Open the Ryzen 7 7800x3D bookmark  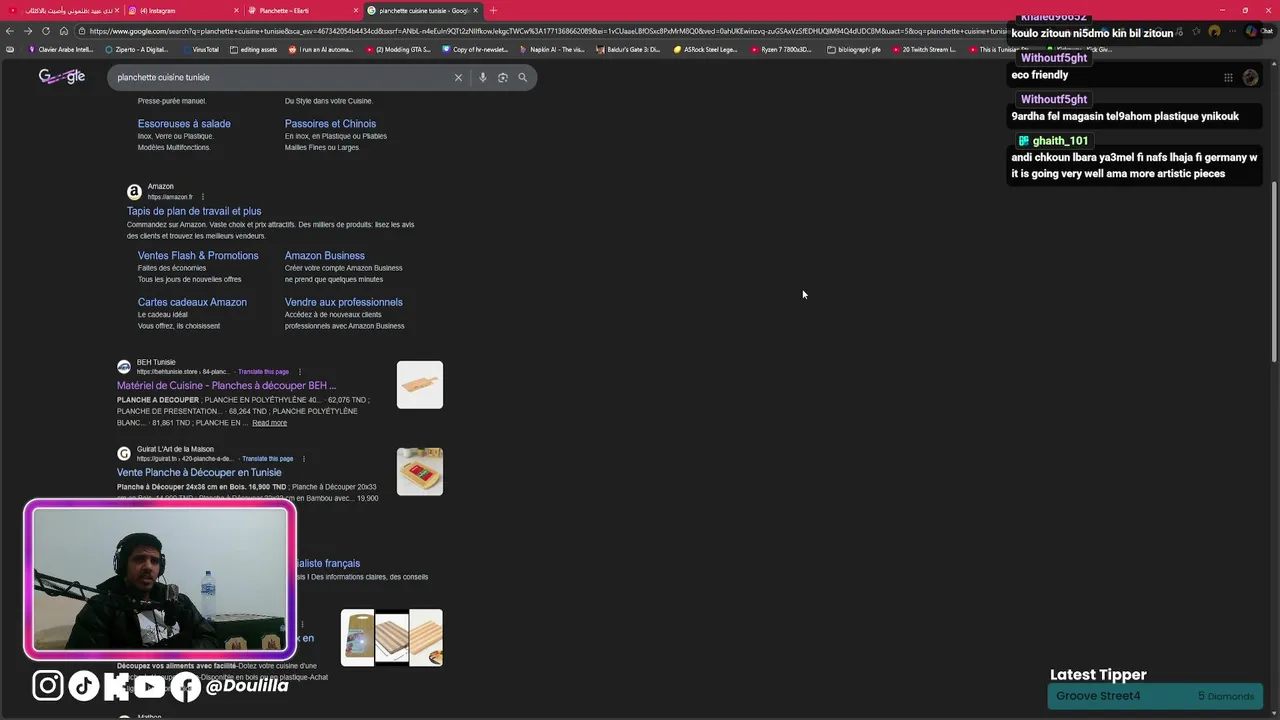pos(782,49)
